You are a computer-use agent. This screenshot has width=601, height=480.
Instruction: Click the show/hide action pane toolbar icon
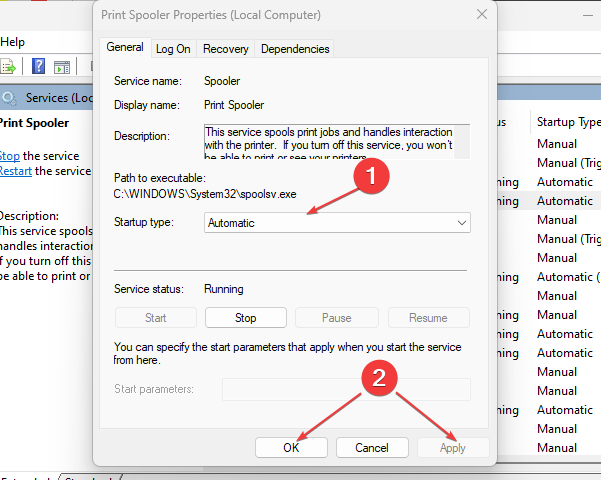click(x=62, y=67)
